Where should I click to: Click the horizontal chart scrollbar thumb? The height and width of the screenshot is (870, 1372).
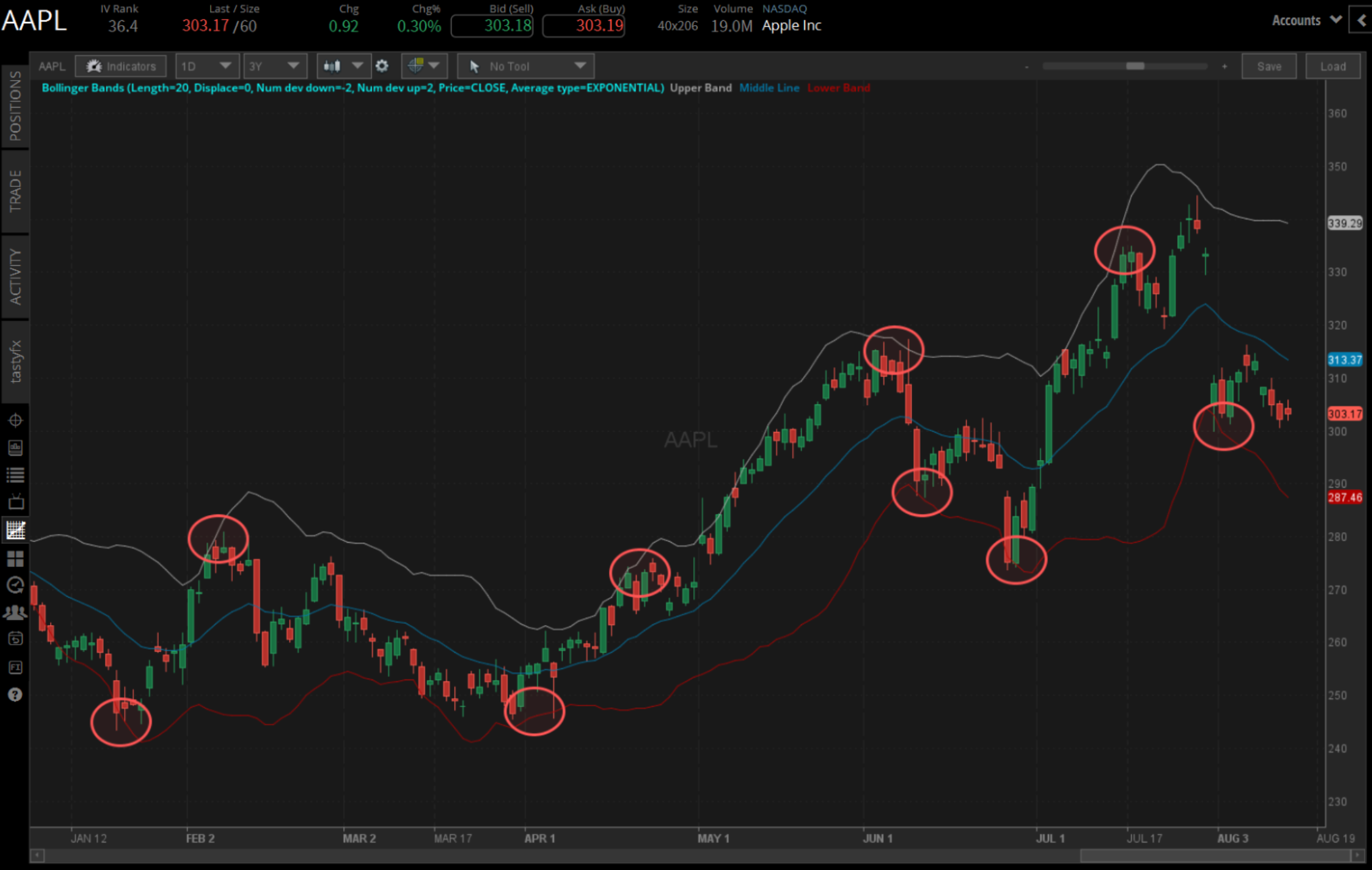pyautogui.click(x=1216, y=855)
